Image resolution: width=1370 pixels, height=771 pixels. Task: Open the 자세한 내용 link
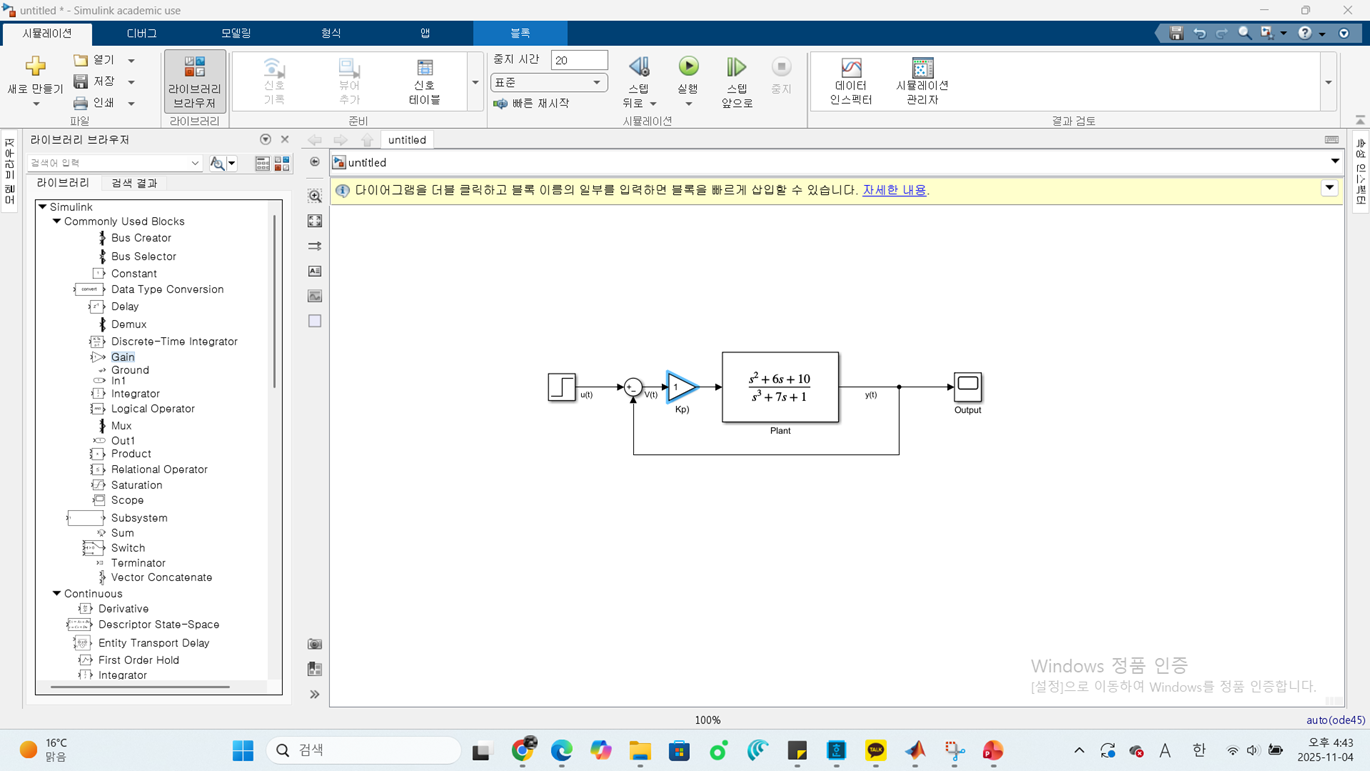pos(894,190)
